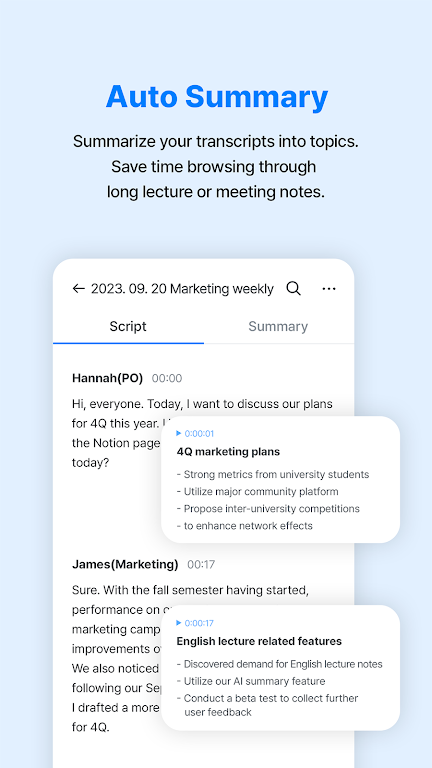
Task: Jump to James's 00:17 timestamp
Action: [201, 564]
